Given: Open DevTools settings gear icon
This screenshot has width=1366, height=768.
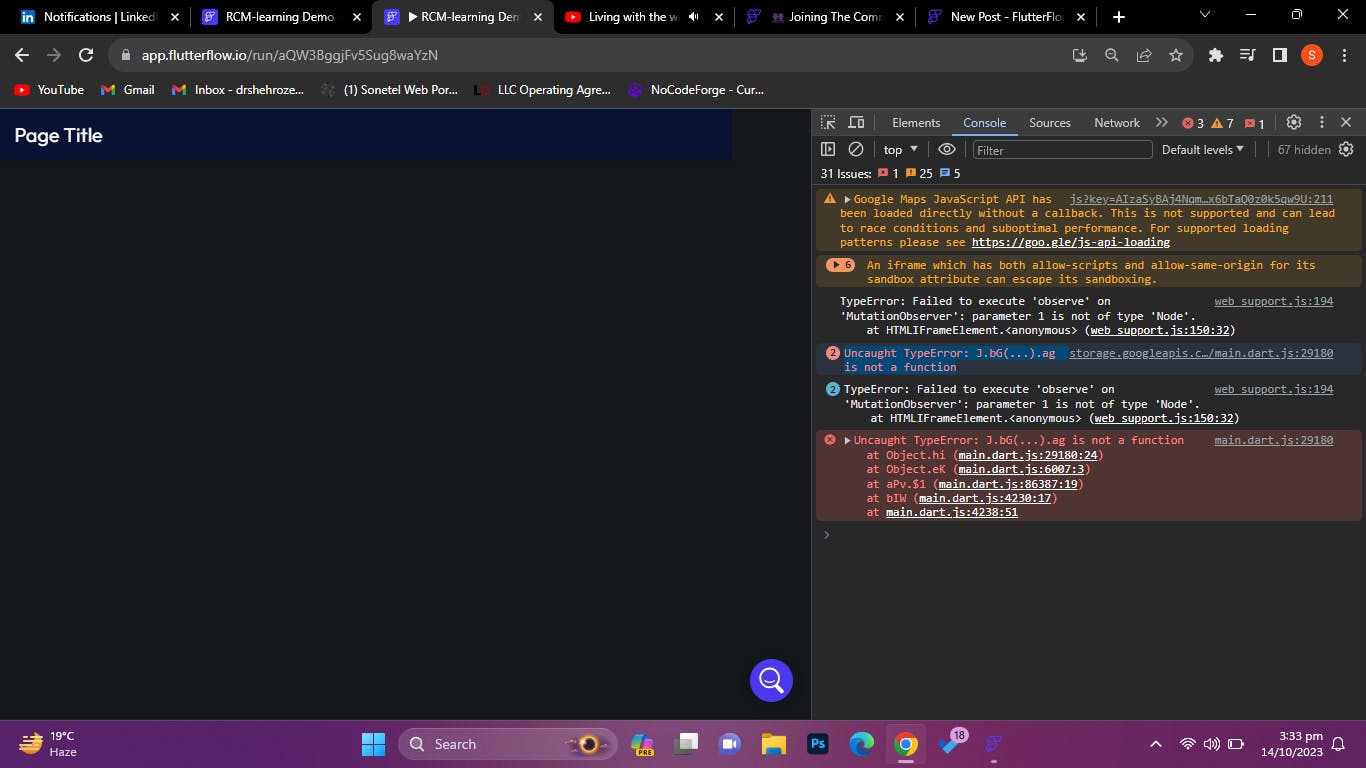Looking at the screenshot, I should [1293, 122].
